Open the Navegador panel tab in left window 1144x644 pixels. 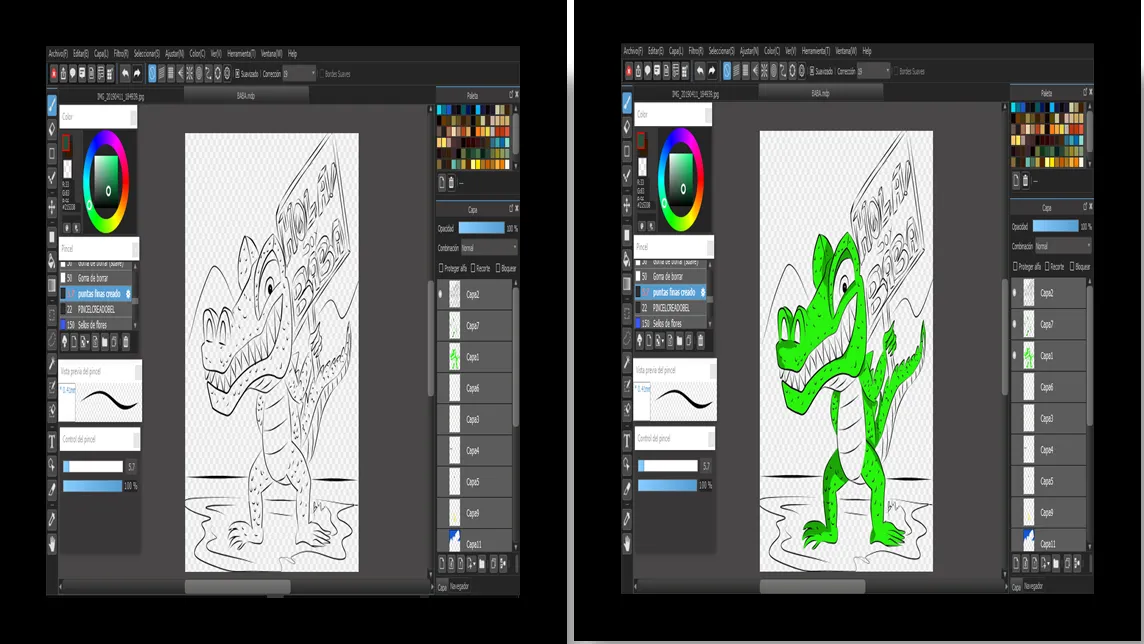pyautogui.click(x=460, y=587)
